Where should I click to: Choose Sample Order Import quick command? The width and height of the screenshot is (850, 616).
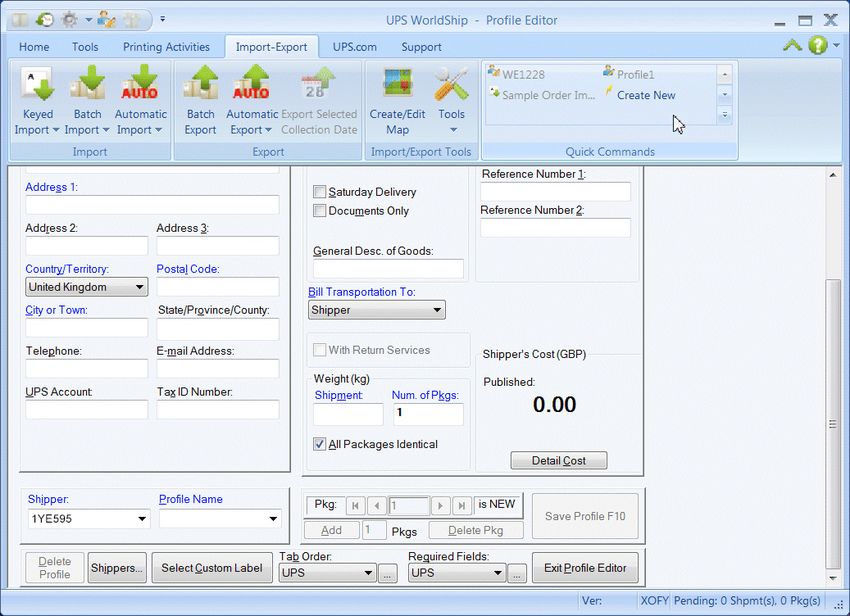[542, 95]
